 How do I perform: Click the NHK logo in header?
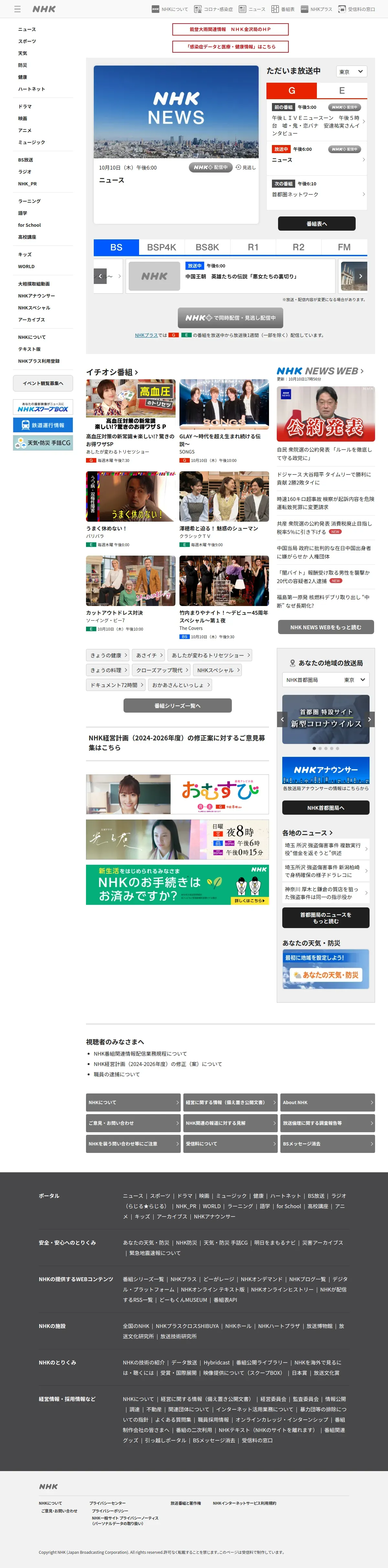(x=44, y=9)
